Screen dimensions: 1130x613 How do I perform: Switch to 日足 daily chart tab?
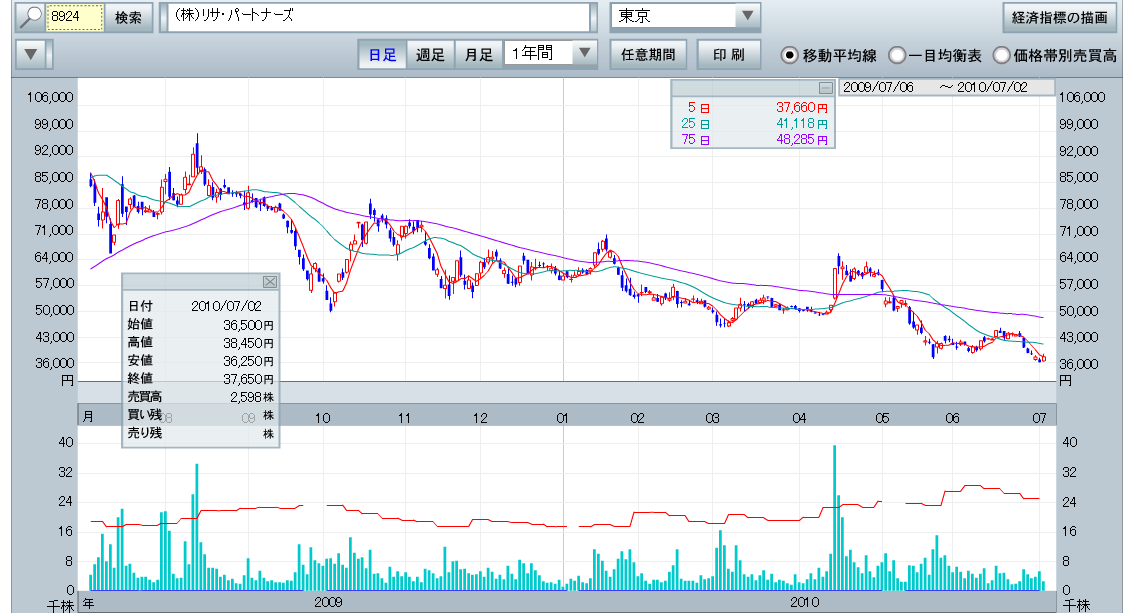tap(382, 54)
